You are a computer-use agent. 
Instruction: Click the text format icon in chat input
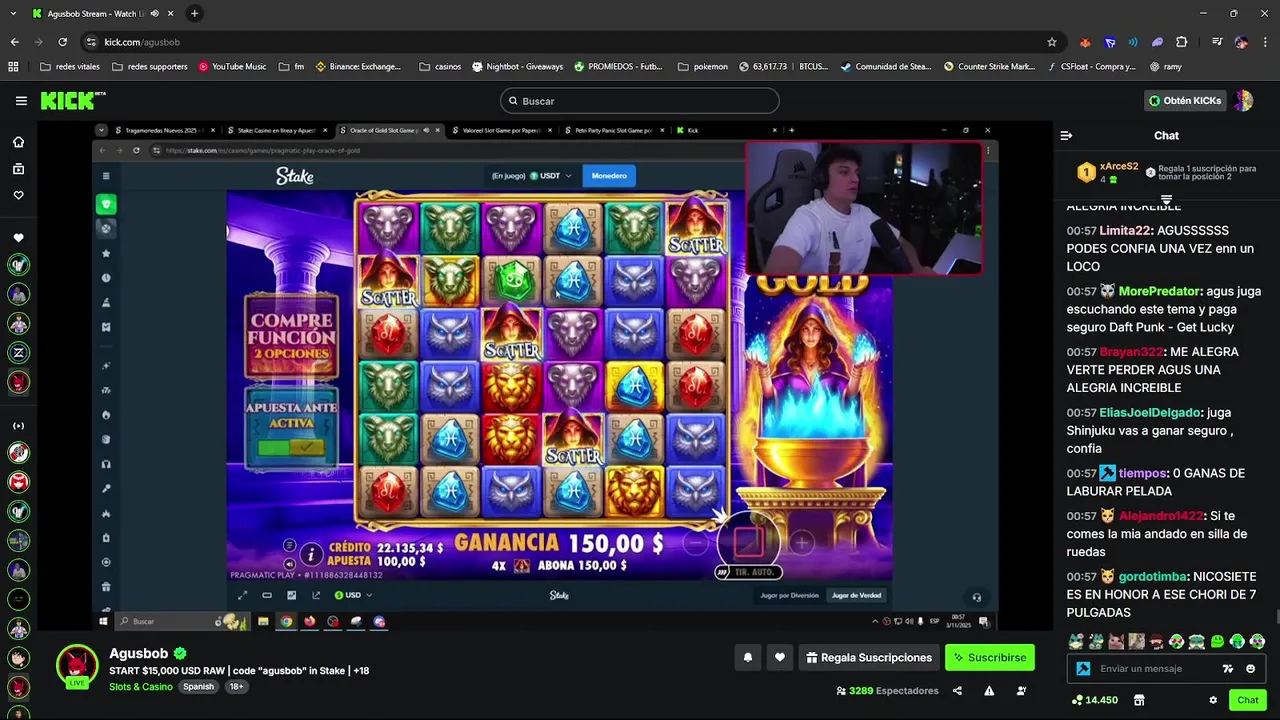pyautogui.click(x=1228, y=669)
